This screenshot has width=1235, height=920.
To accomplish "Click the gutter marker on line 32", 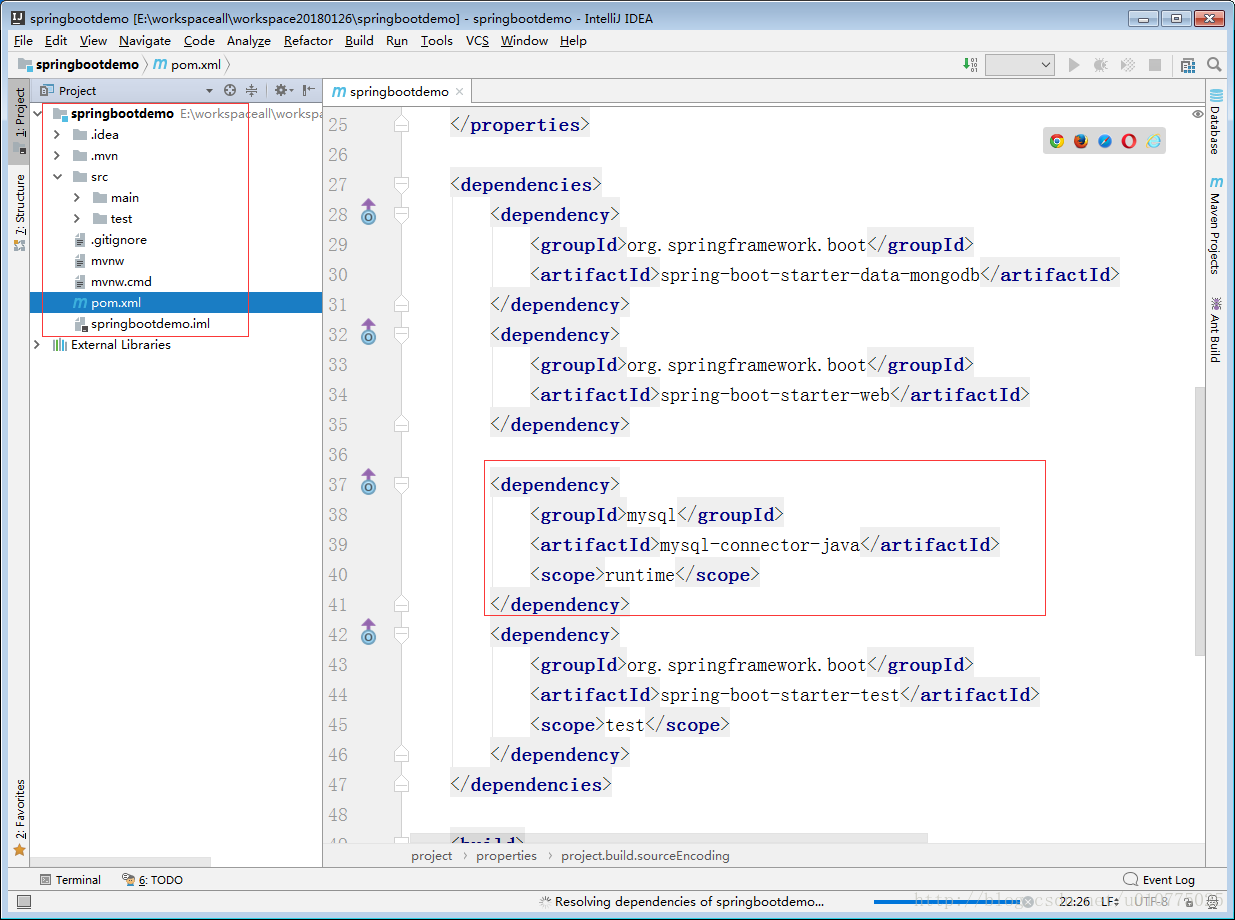I will pyautogui.click(x=368, y=331).
